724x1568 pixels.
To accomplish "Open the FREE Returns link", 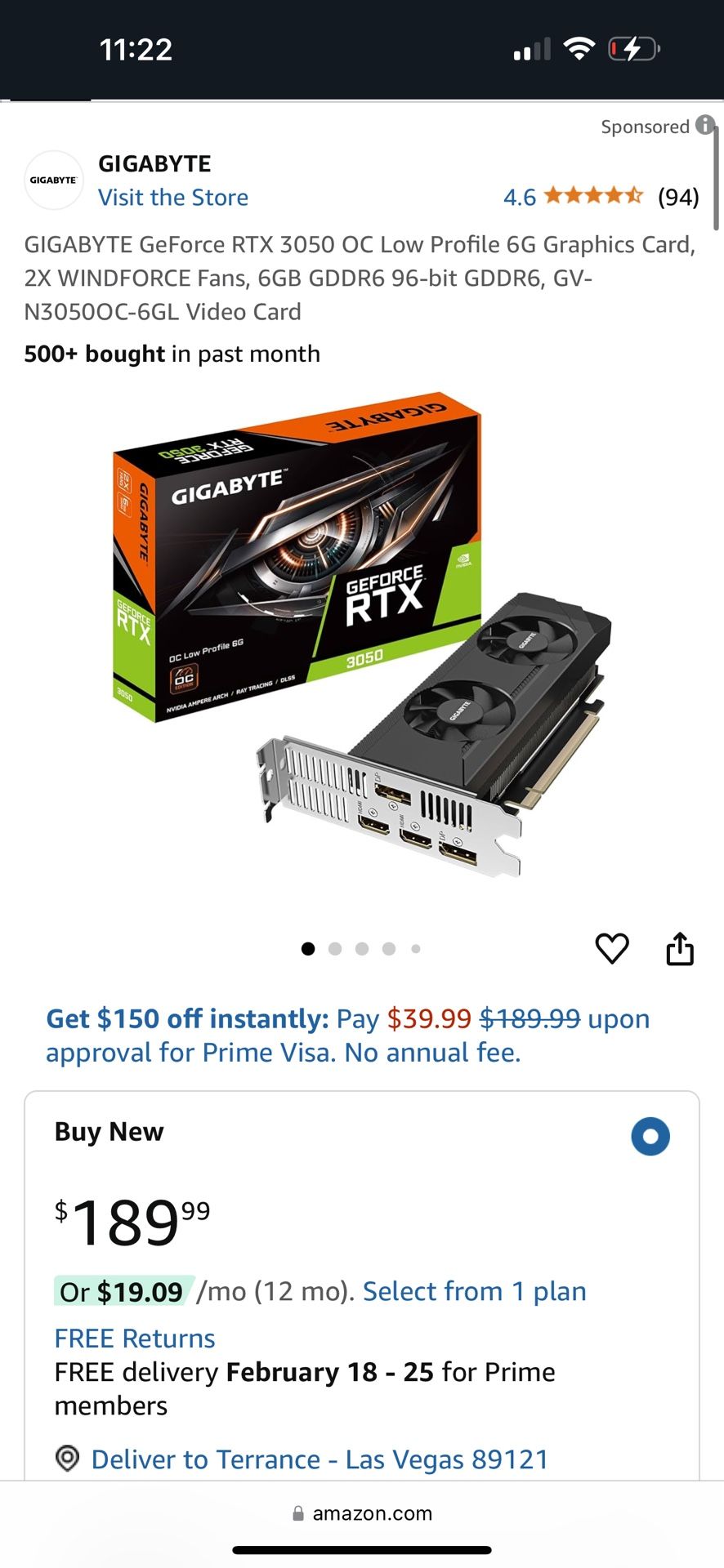I will (135, 1339).
